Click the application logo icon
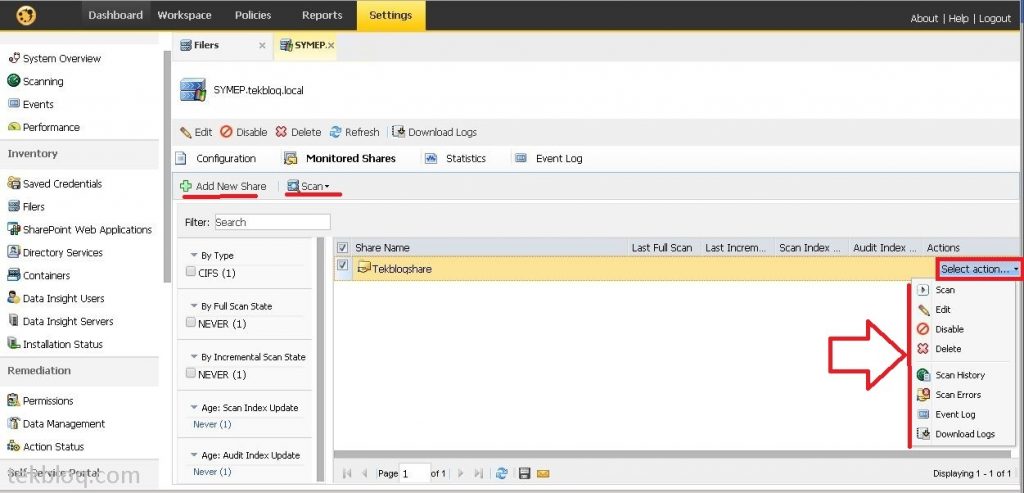1024x493 pixels. click(x=26, y=15)
